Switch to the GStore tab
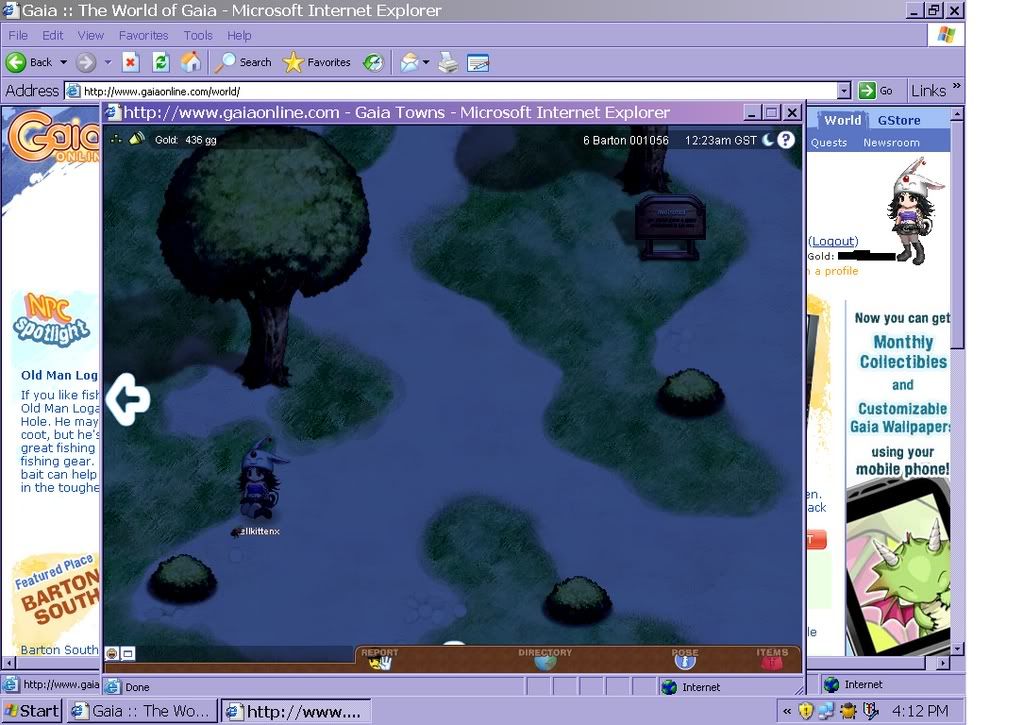This screenshot has height=725, width=1023. [x=898, y=120]
